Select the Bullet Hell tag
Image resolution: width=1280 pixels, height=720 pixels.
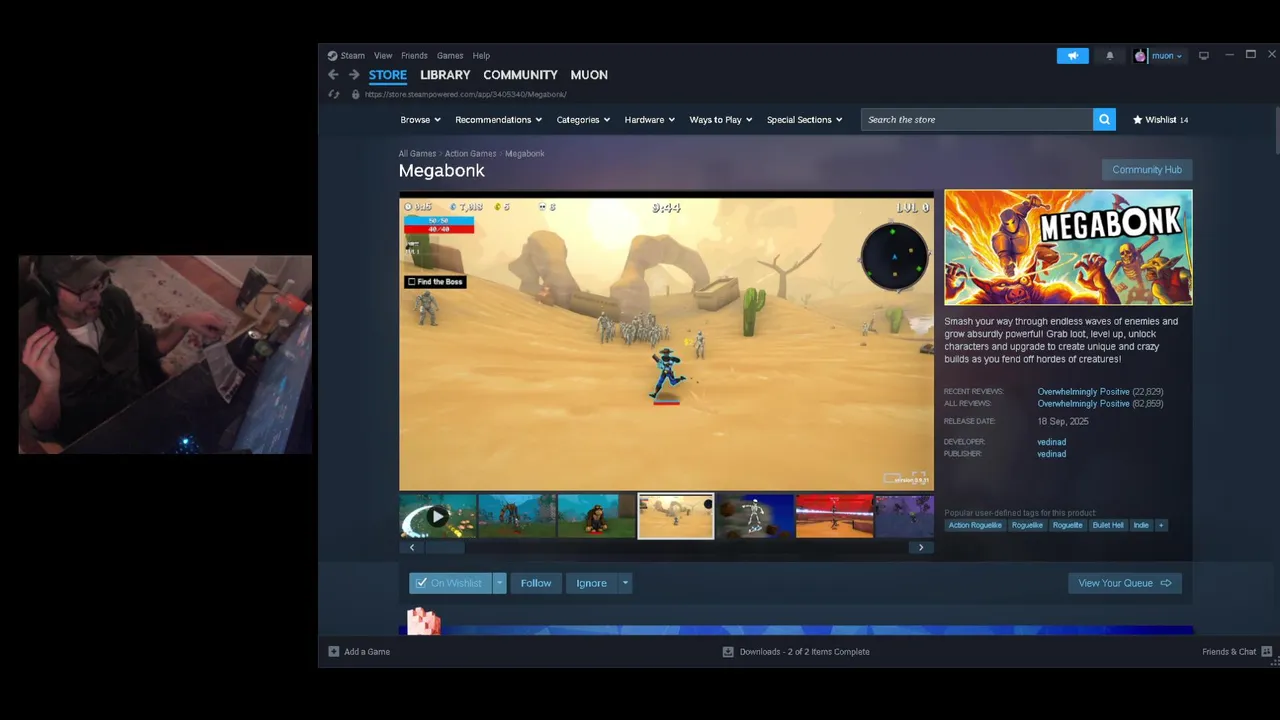coord(1108,525)
